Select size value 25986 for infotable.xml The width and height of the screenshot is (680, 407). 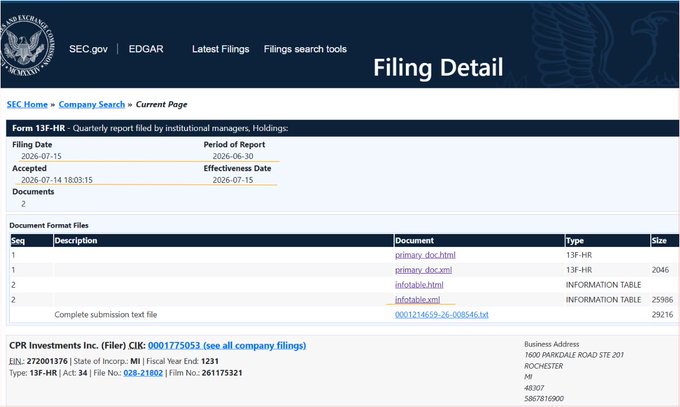click(662, 300)
